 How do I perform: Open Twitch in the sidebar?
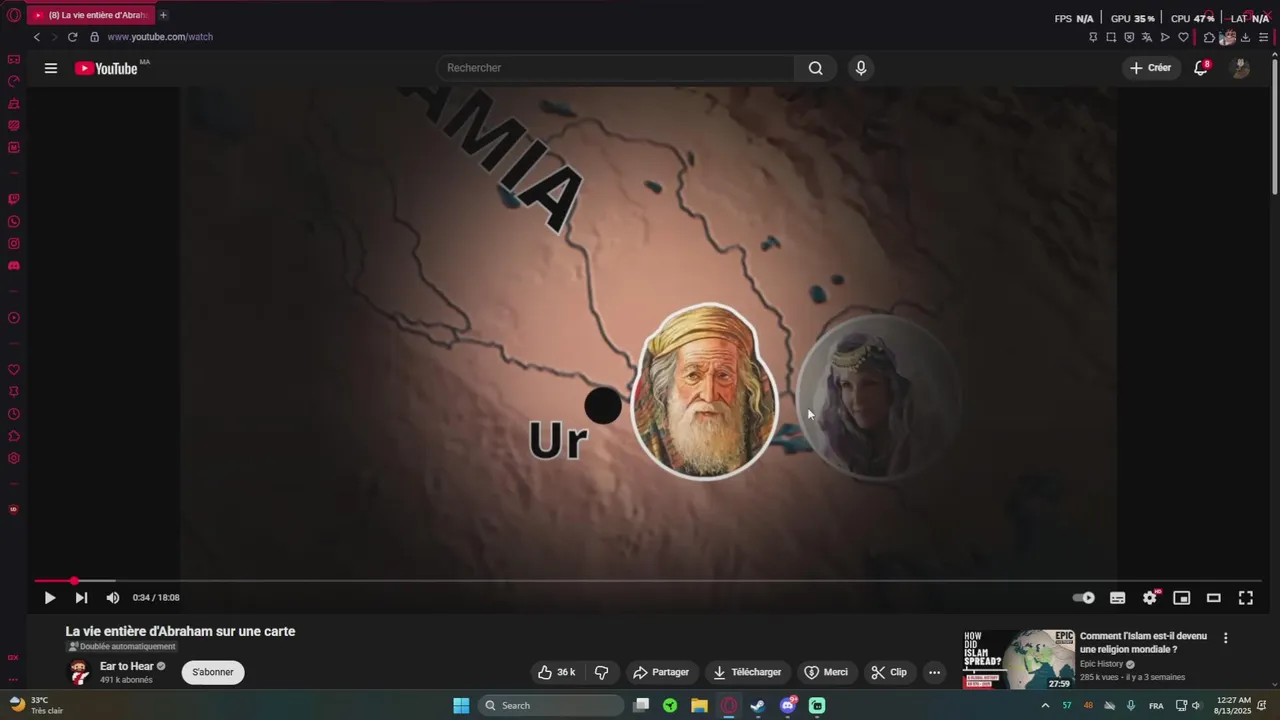[14, 199]
